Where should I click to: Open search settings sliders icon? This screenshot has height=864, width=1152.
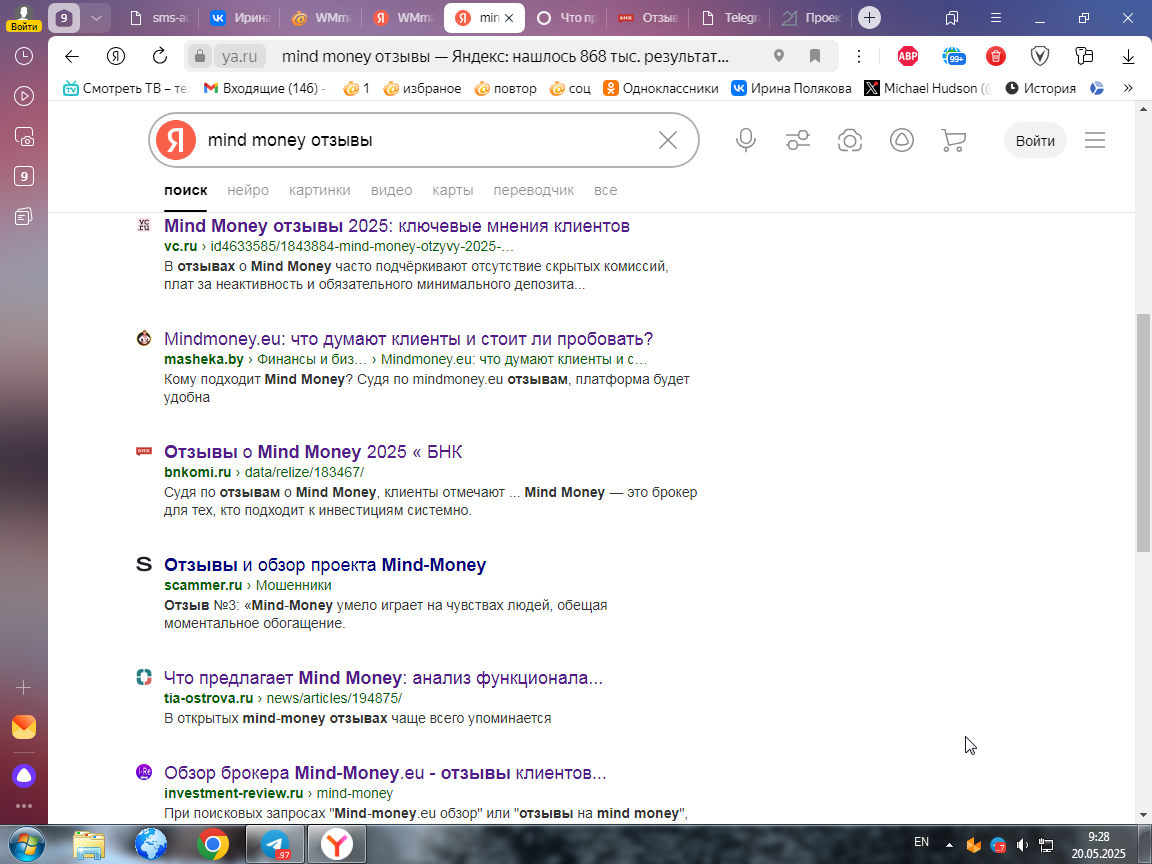[x=798, y=140]
